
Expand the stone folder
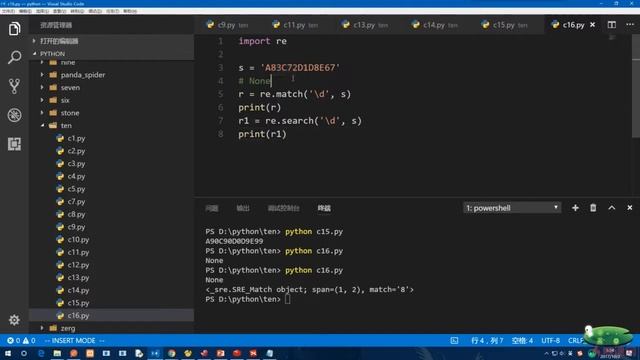(112, 113)
